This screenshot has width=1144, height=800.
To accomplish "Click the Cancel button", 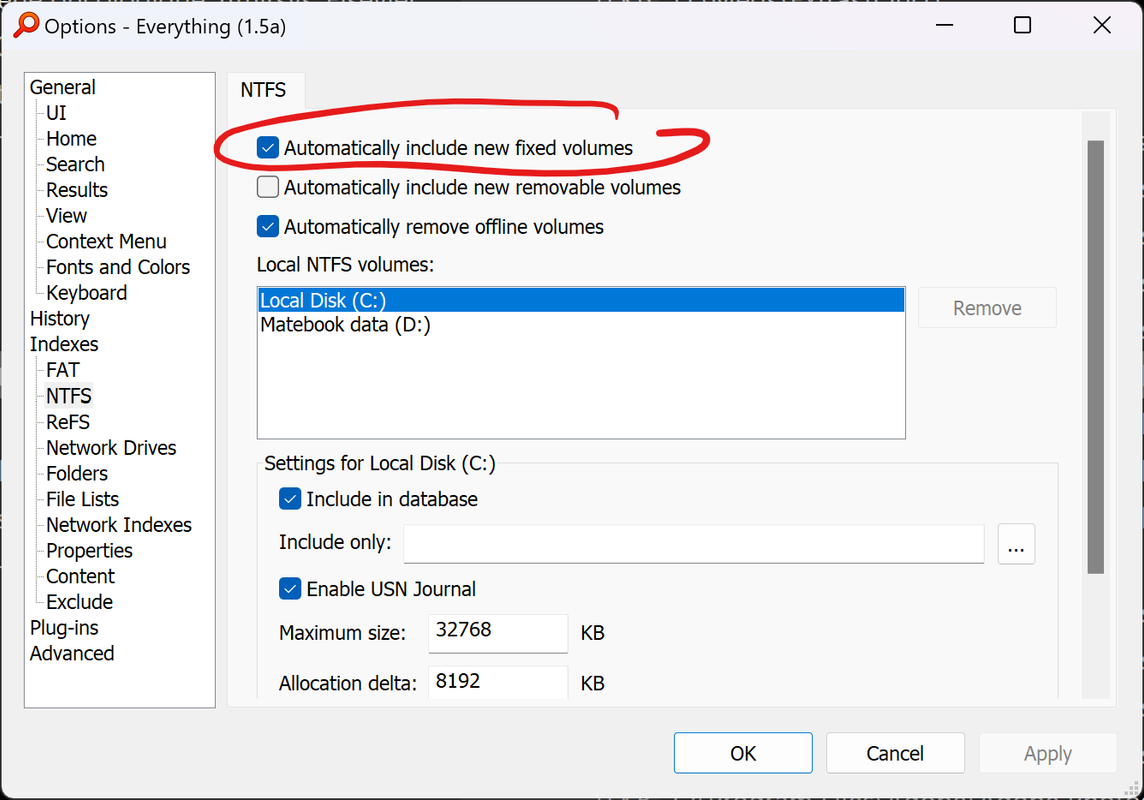I will [895, 753].
